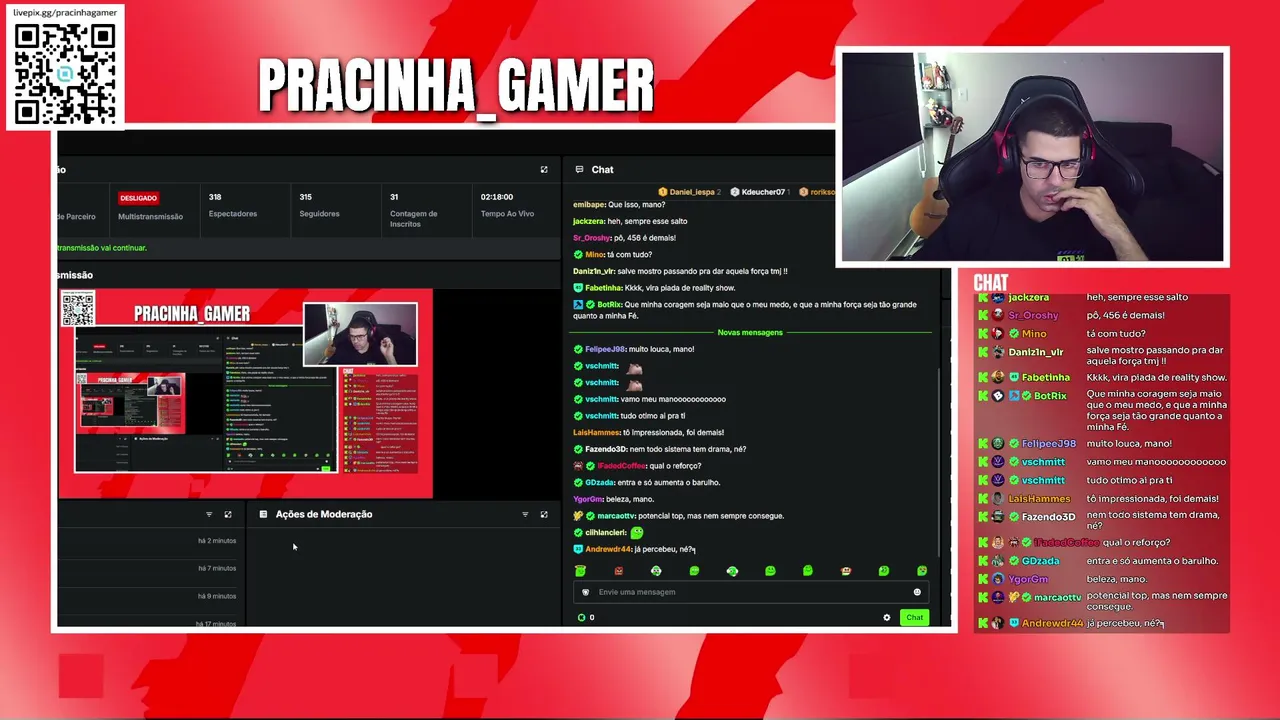Viewport: 1280px width, 720px height.
Task: Click username BotRix in dashboard chat
Action: [609, 305]
